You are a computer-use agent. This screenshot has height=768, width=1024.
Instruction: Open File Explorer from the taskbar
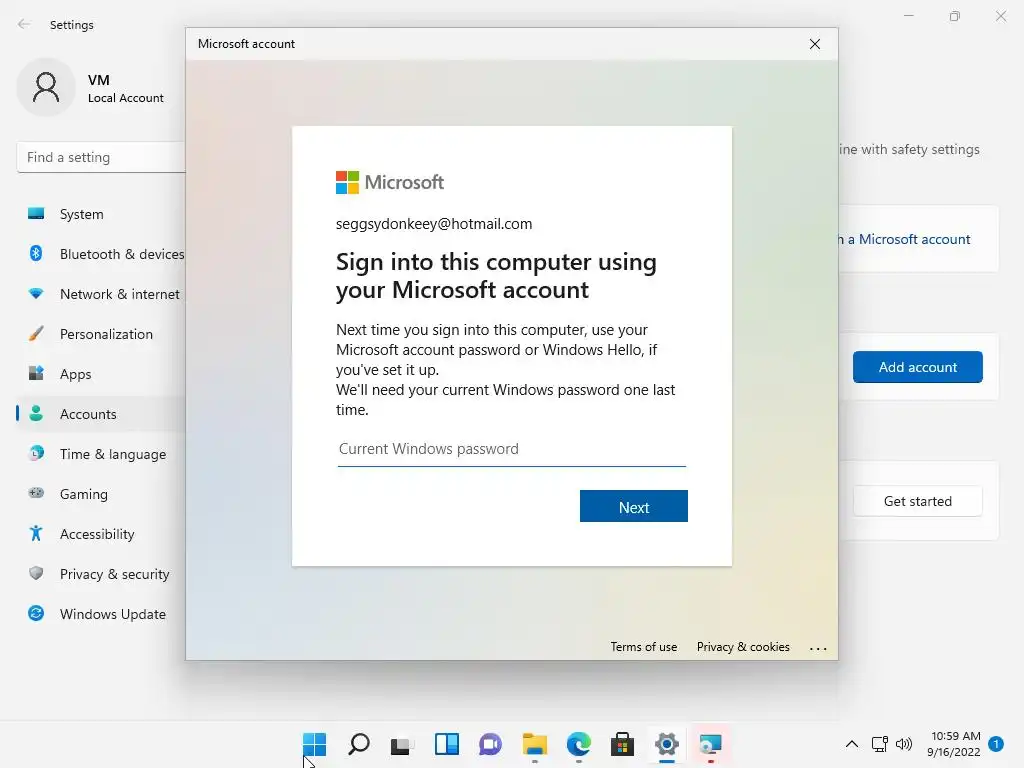534,744
